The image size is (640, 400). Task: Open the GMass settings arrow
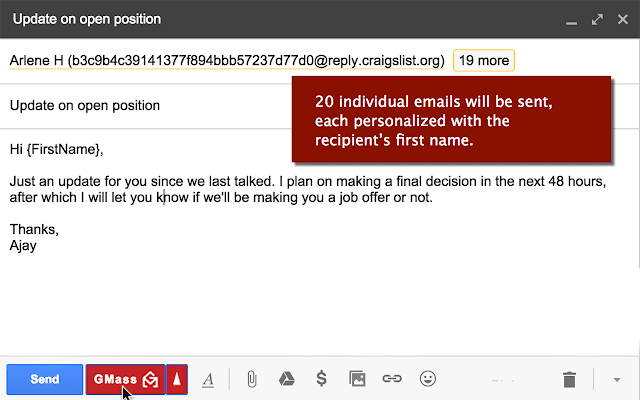pos(177,379)
